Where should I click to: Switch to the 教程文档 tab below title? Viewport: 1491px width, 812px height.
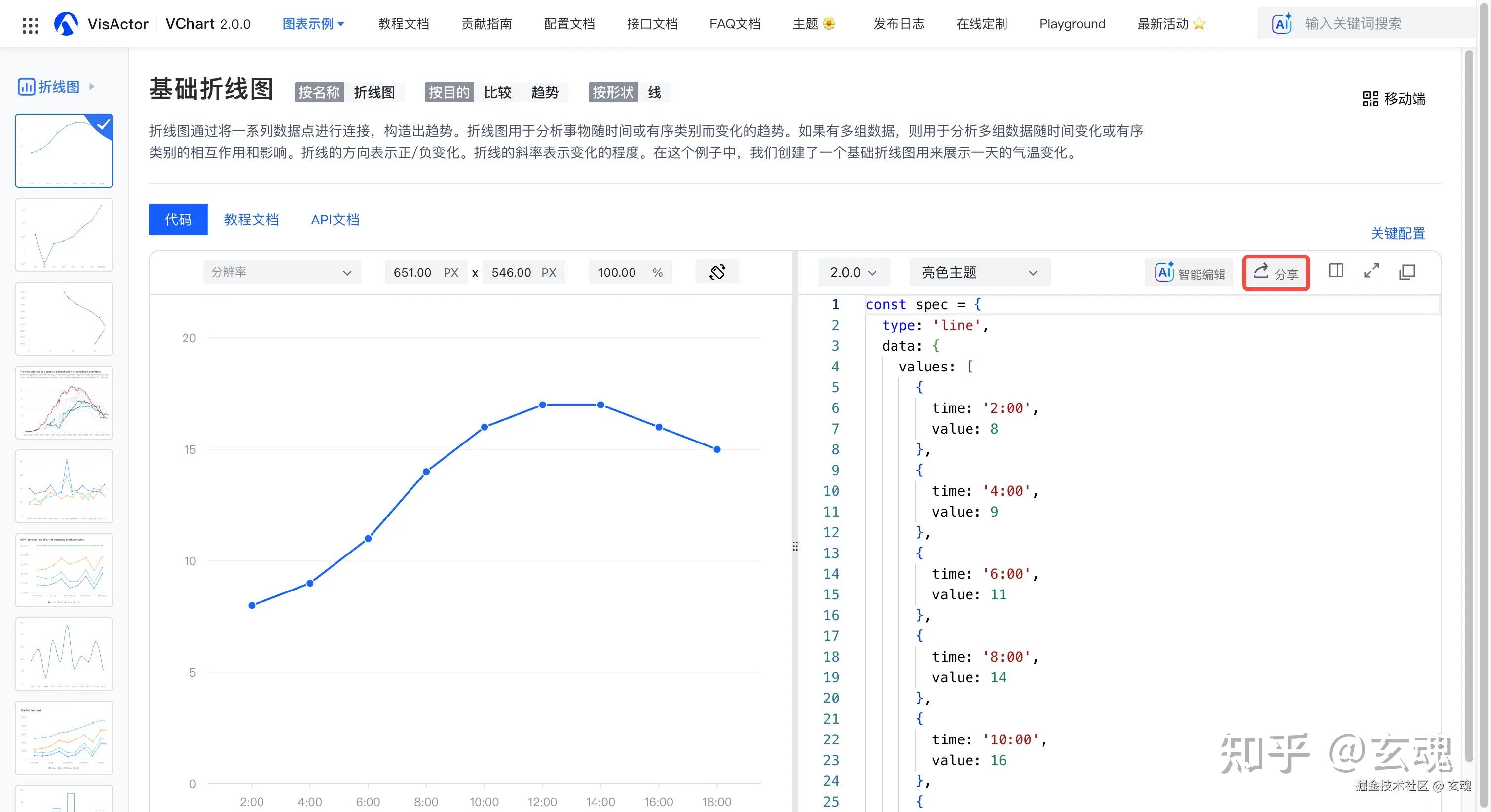click(x=251, y=220)
